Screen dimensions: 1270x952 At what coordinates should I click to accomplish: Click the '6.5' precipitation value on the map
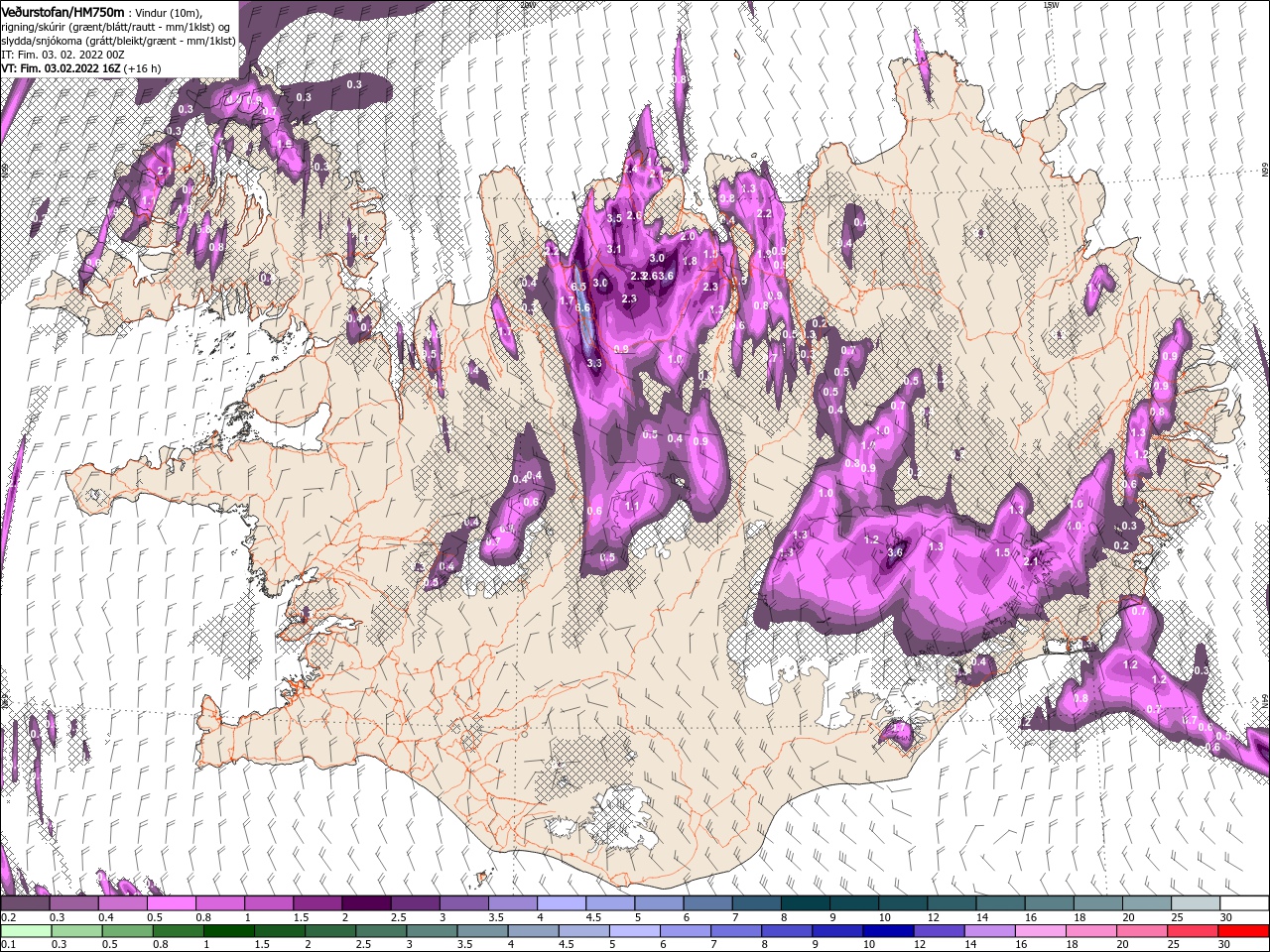coord(578,286)
